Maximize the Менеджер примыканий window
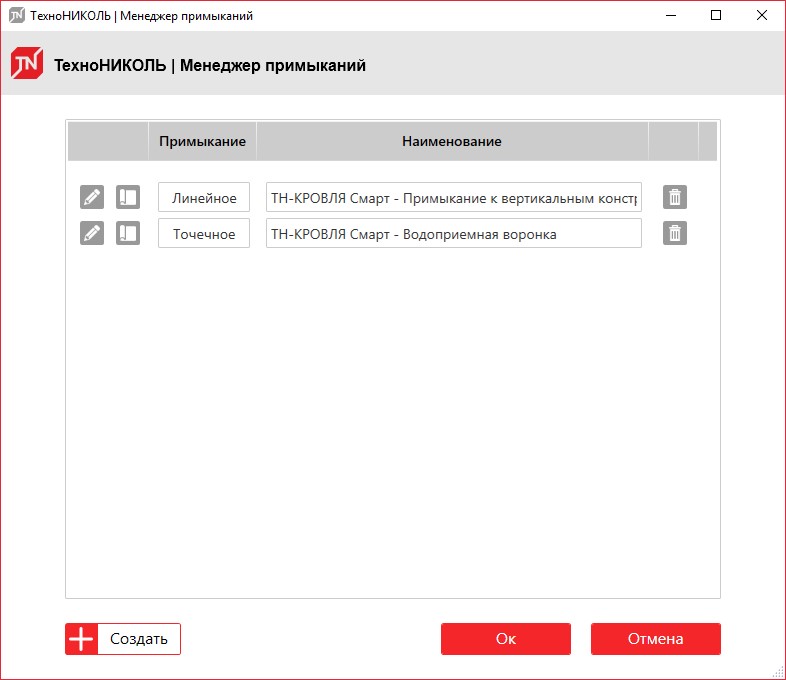The height and width of the screenshot is (680, 786). 716,16
